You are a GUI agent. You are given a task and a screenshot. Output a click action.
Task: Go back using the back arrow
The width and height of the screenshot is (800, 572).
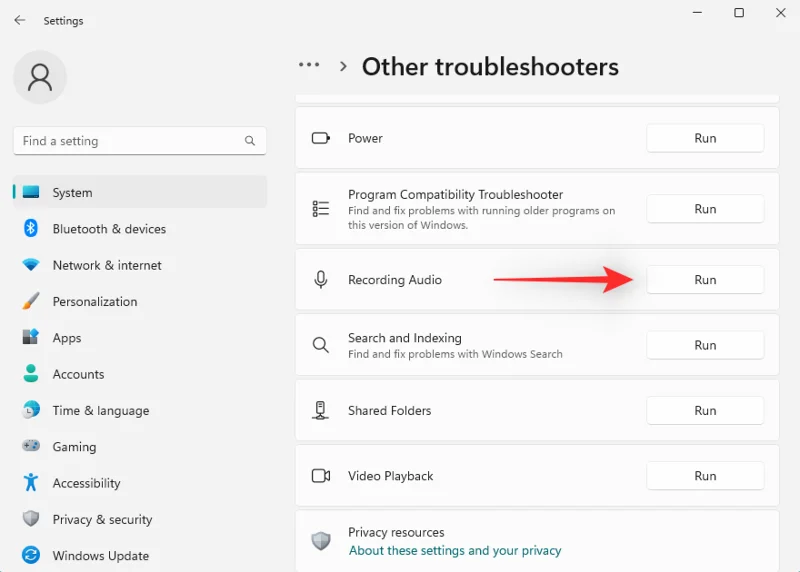(20, 20)
